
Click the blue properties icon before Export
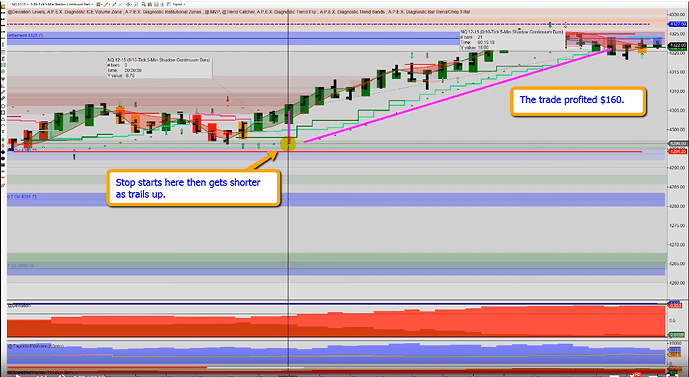tap(168, 4)
